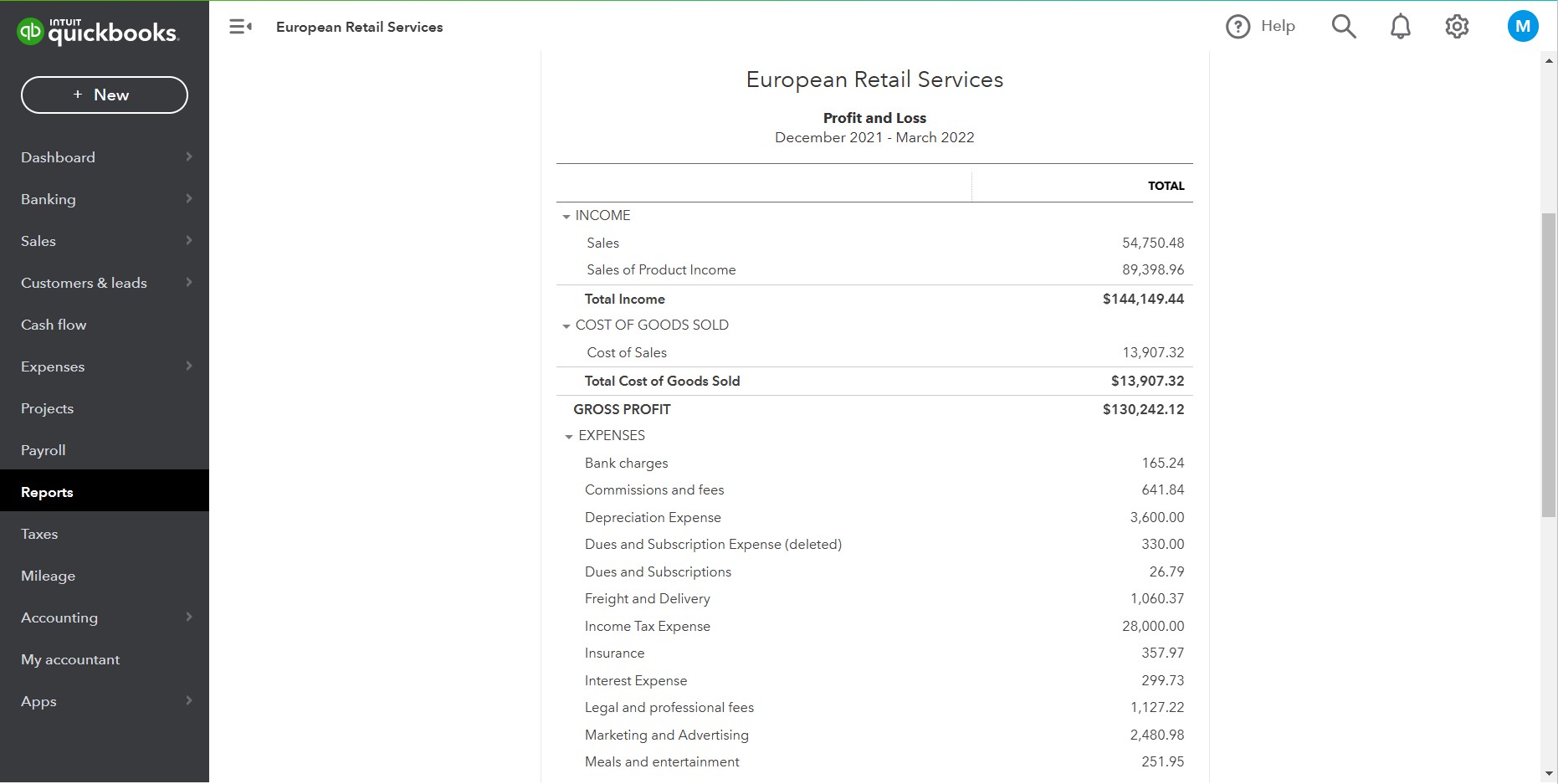Open the Reports menu item
This screenshot has width=1558, height=784.
[x=47, y=492]
